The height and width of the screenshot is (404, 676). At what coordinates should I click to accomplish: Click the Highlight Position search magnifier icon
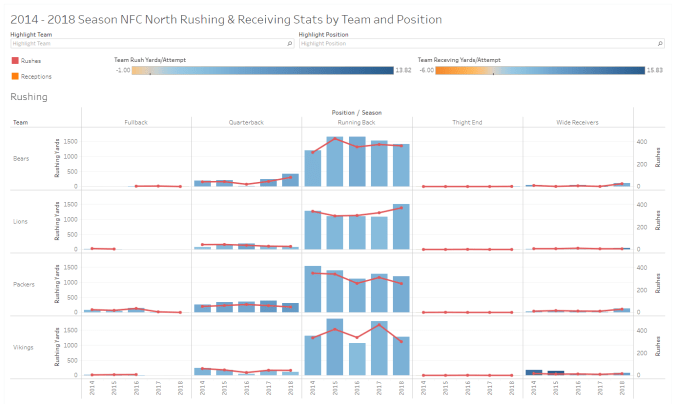click(660, 44)
